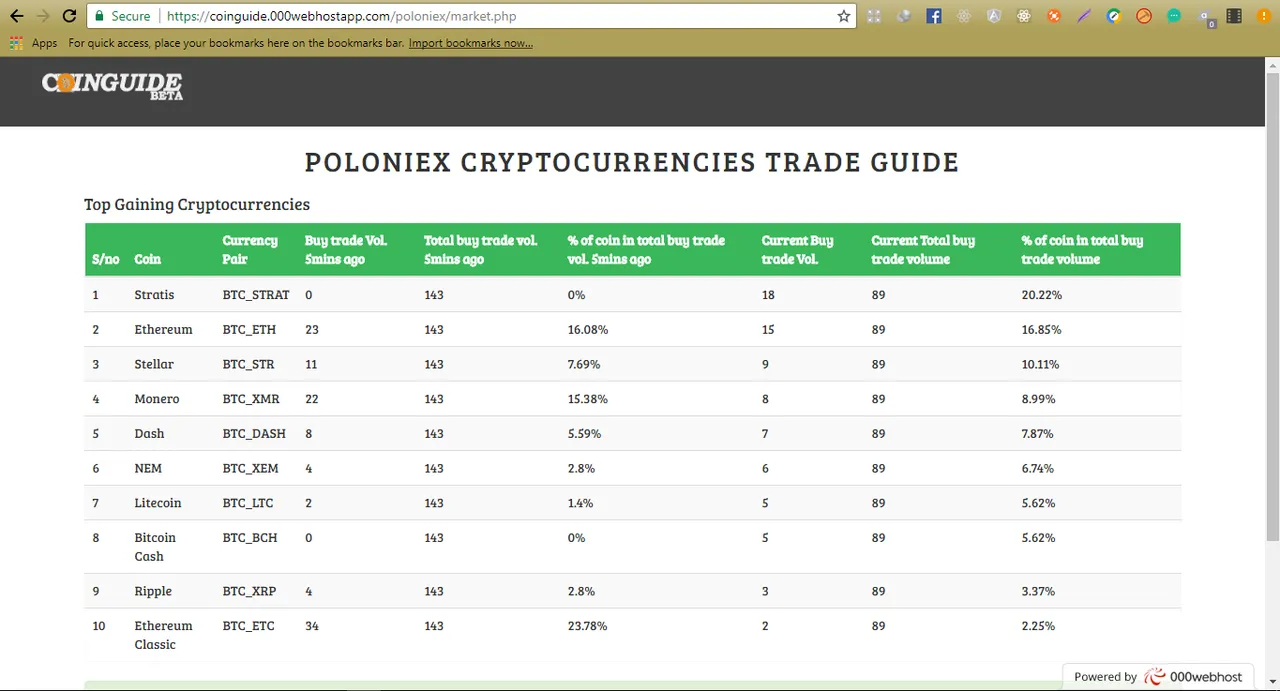
Task: Click the orange exclamation alert icon
Action: 1264,16
